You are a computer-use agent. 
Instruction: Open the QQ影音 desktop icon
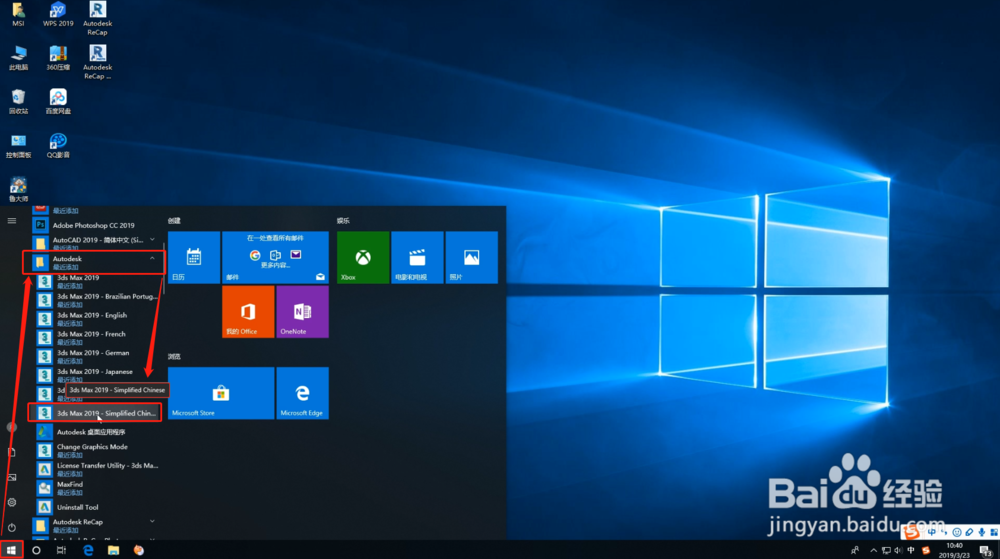point(58,146)
